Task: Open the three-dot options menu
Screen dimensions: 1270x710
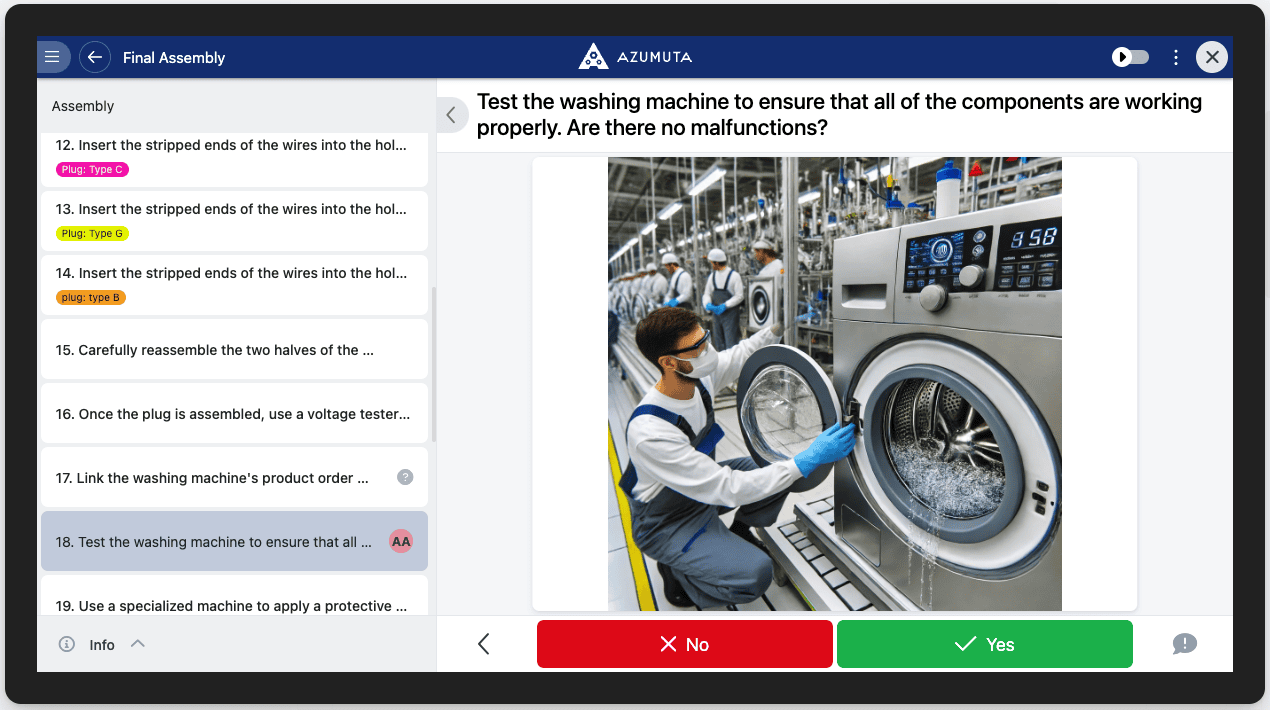Action: pos(1176,57)
